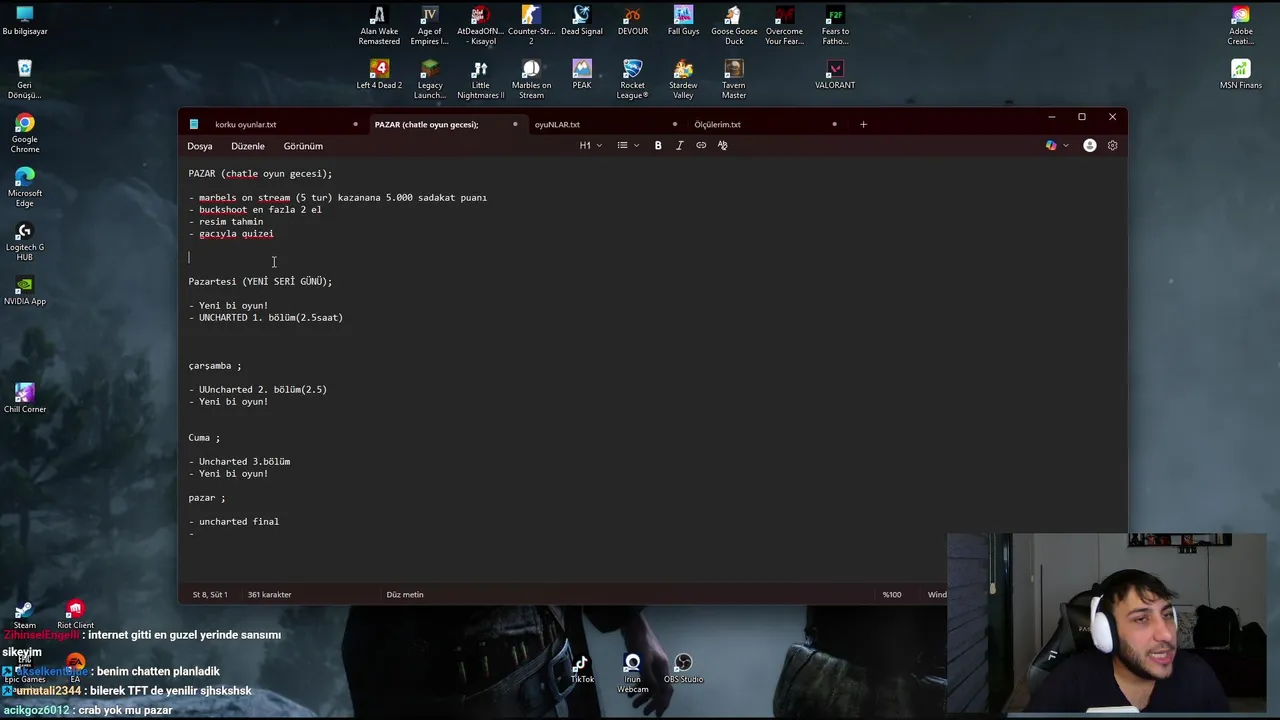The image size is (1280, 720).
Task: Select the Counter-Strike 2 desktop icon
Action: tap(531, 26)
